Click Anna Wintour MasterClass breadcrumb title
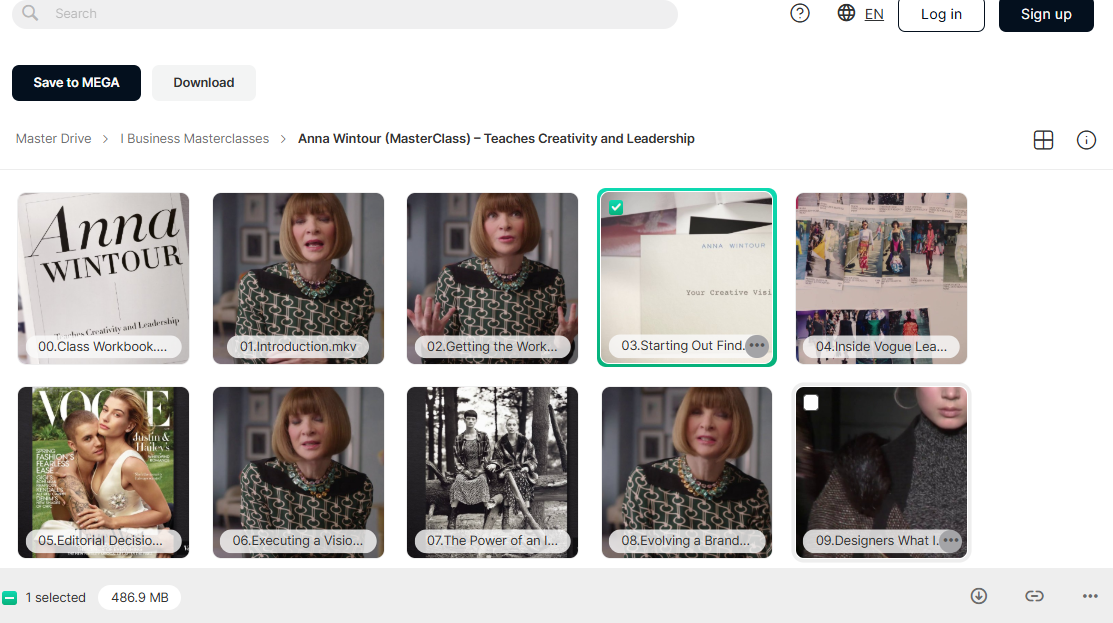1113x623 pixels. tap(496, 138)
